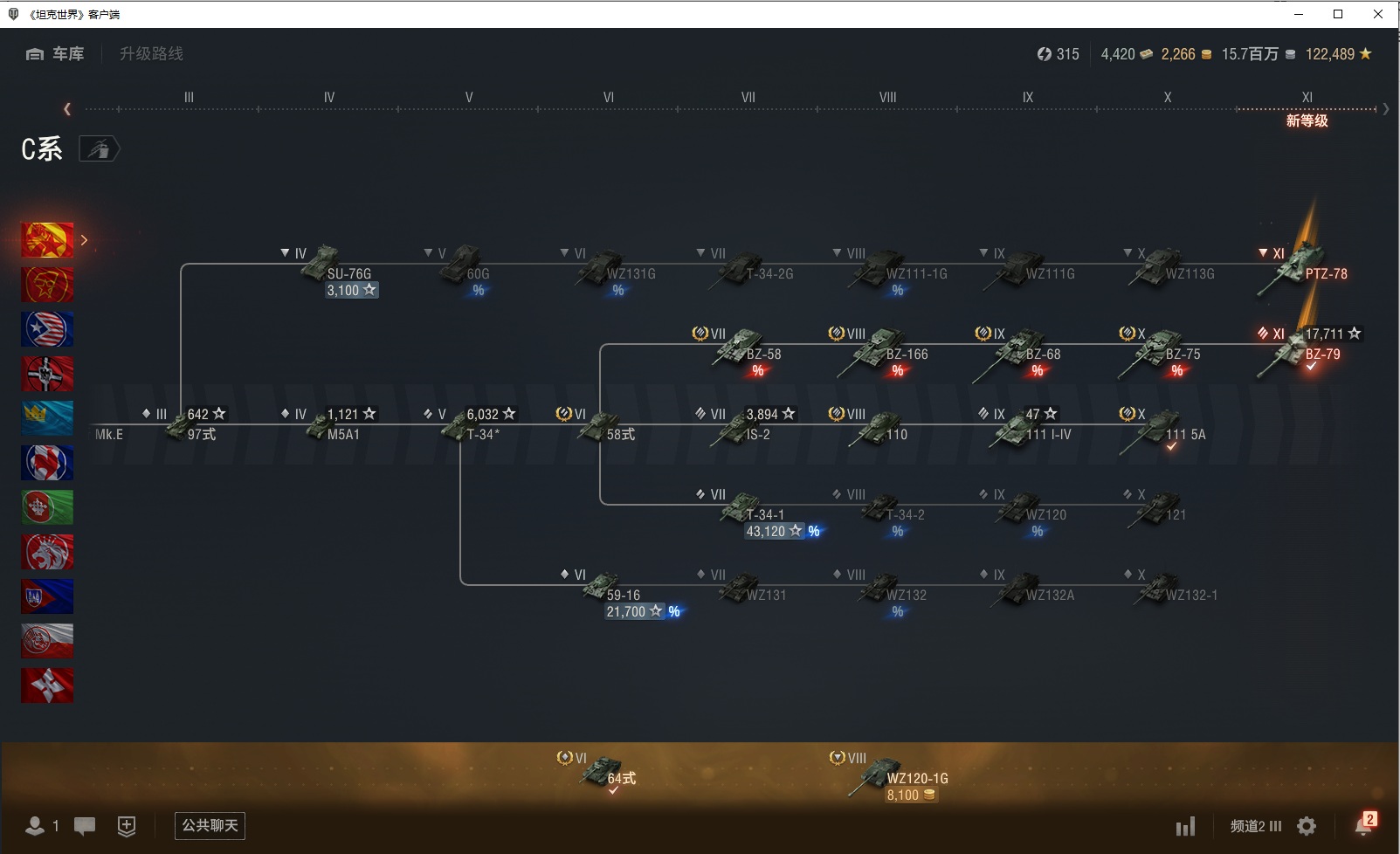Select the red flag with lion emblem
Screen dimensions: 1400x854
pyautogui.click(x=47, y=552)
